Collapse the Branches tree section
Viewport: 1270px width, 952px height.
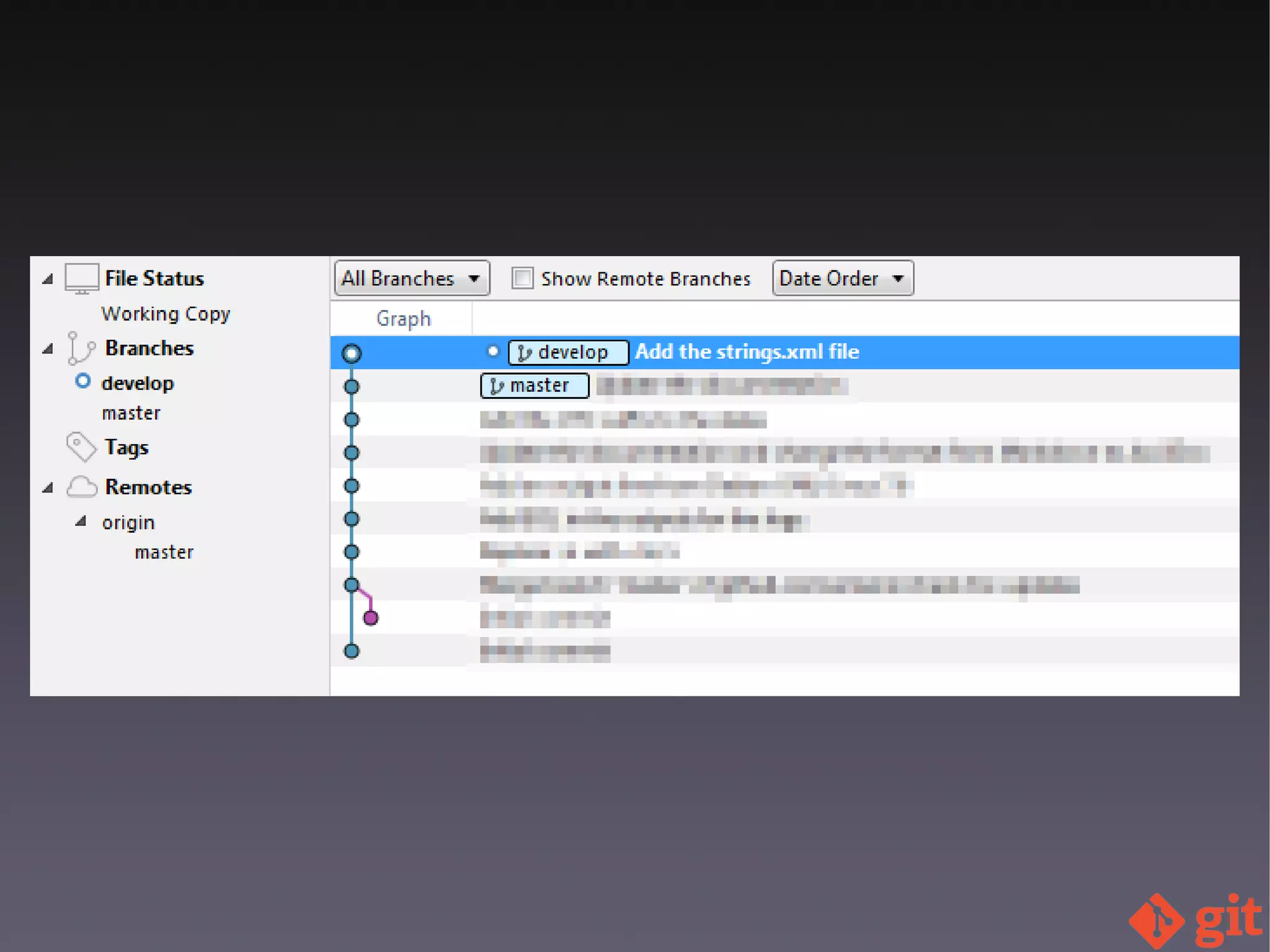(48, 349)
